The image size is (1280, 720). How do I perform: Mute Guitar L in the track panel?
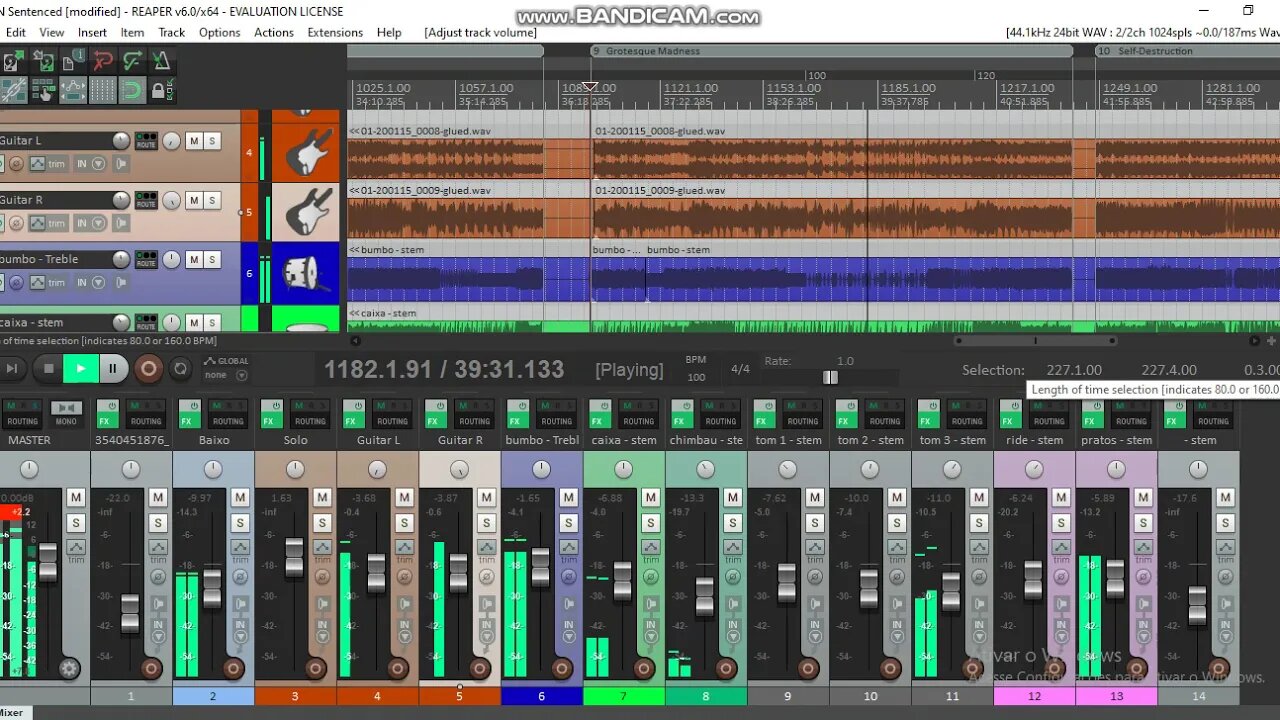[194, 141]
